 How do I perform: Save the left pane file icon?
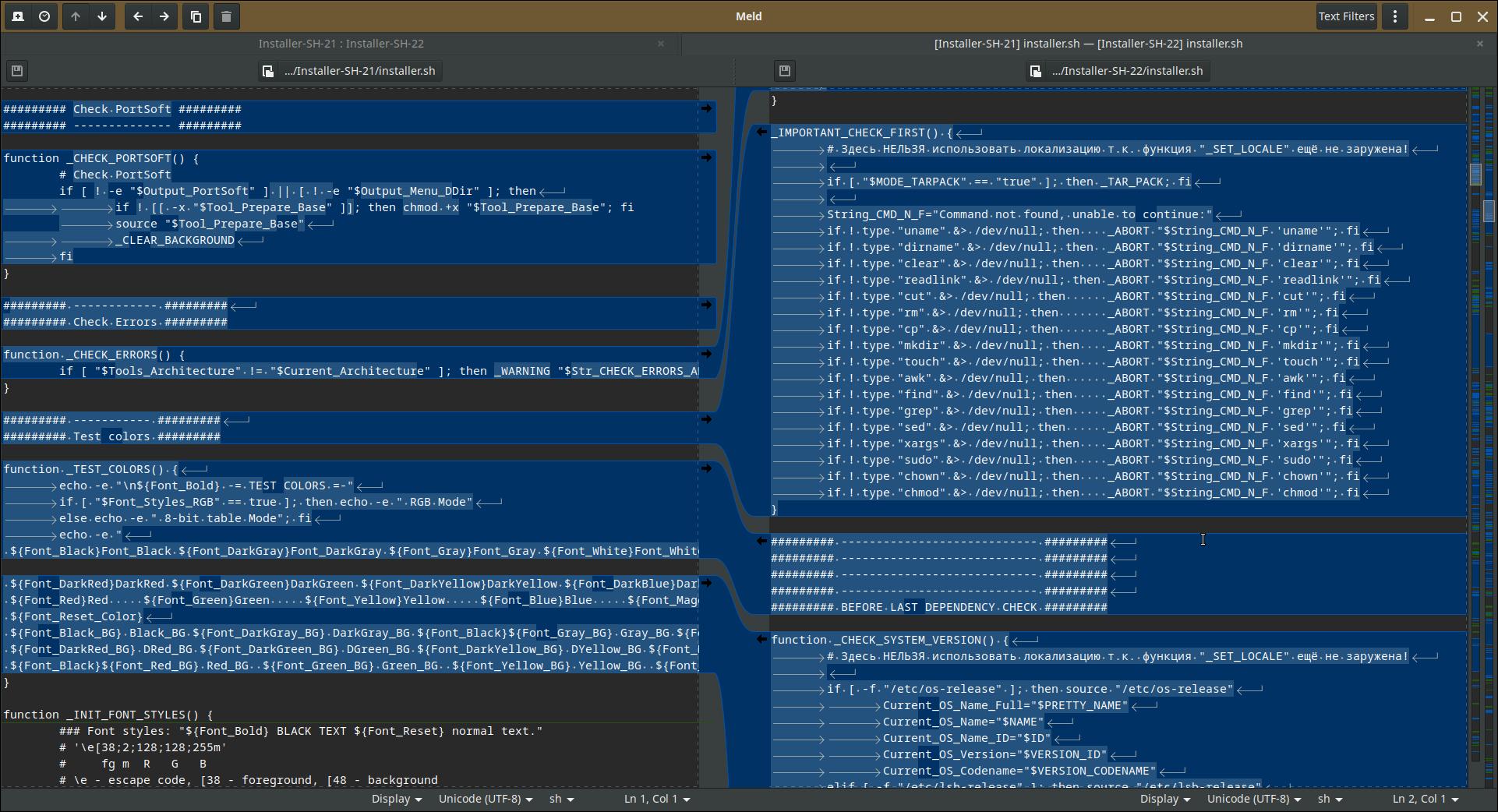(17, 71)
